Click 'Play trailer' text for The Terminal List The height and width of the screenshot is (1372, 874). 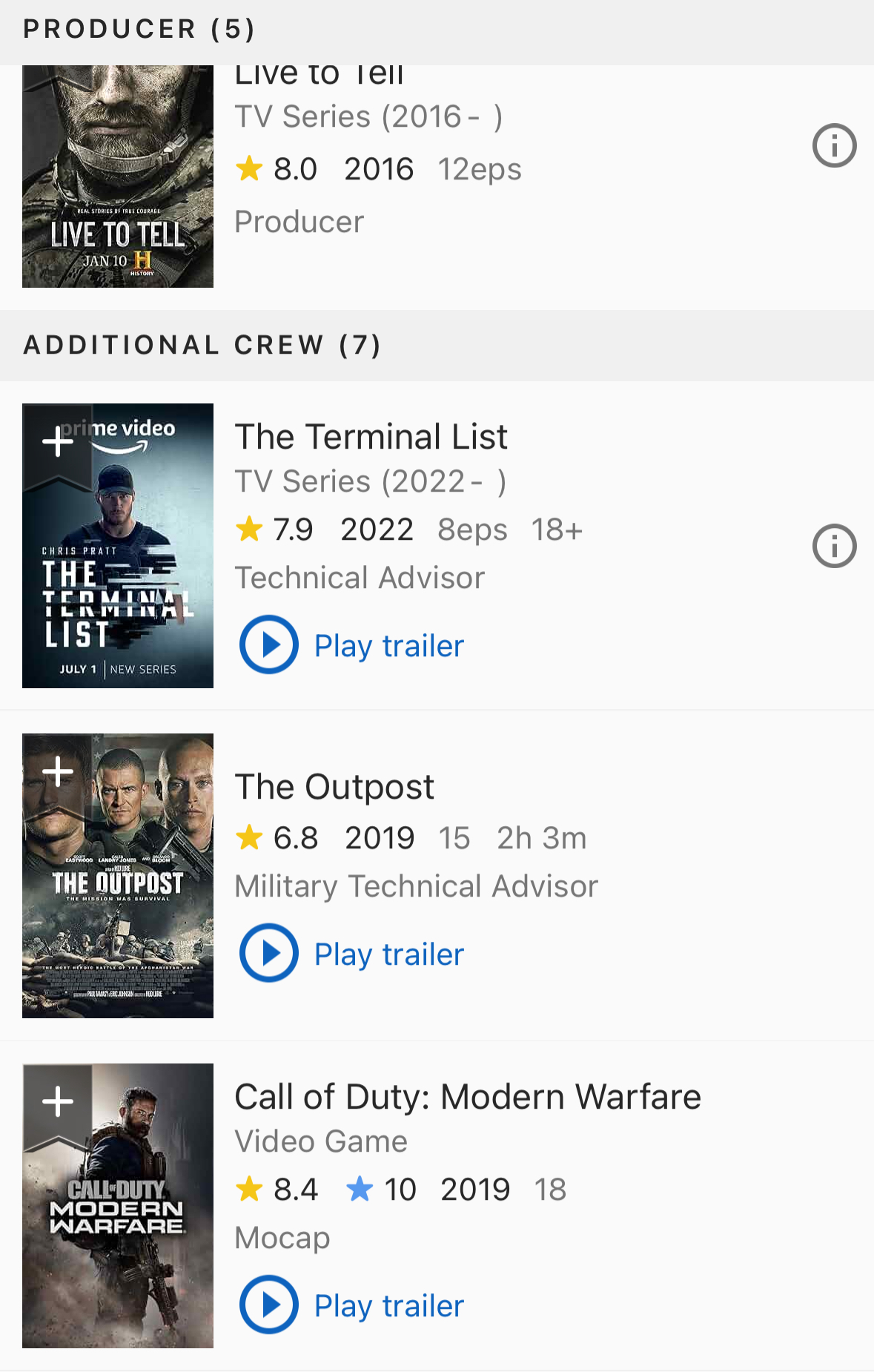389,646
